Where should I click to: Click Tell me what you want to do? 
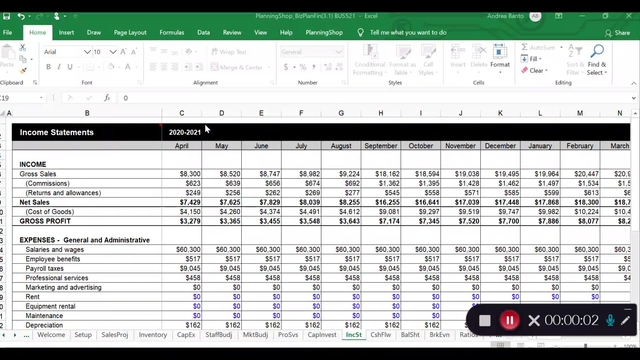pyautogui.click(x=408, y=32)
